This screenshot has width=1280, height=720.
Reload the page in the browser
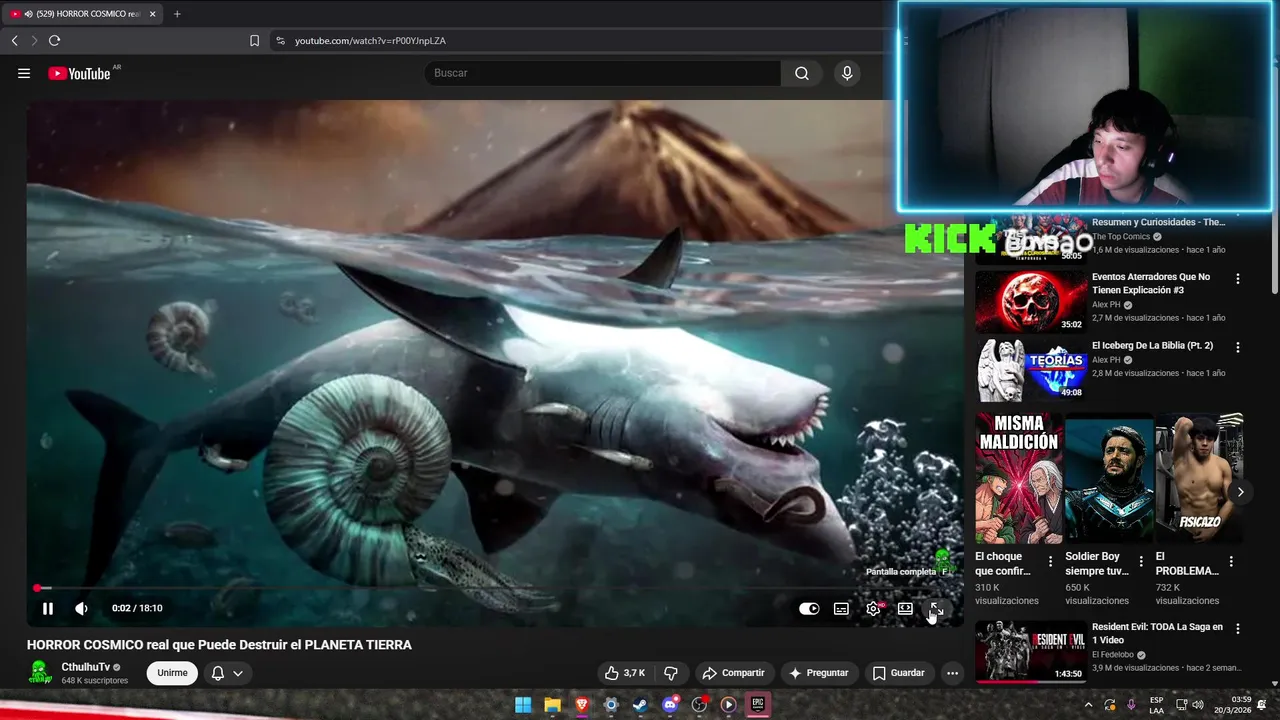coord(54,40)
